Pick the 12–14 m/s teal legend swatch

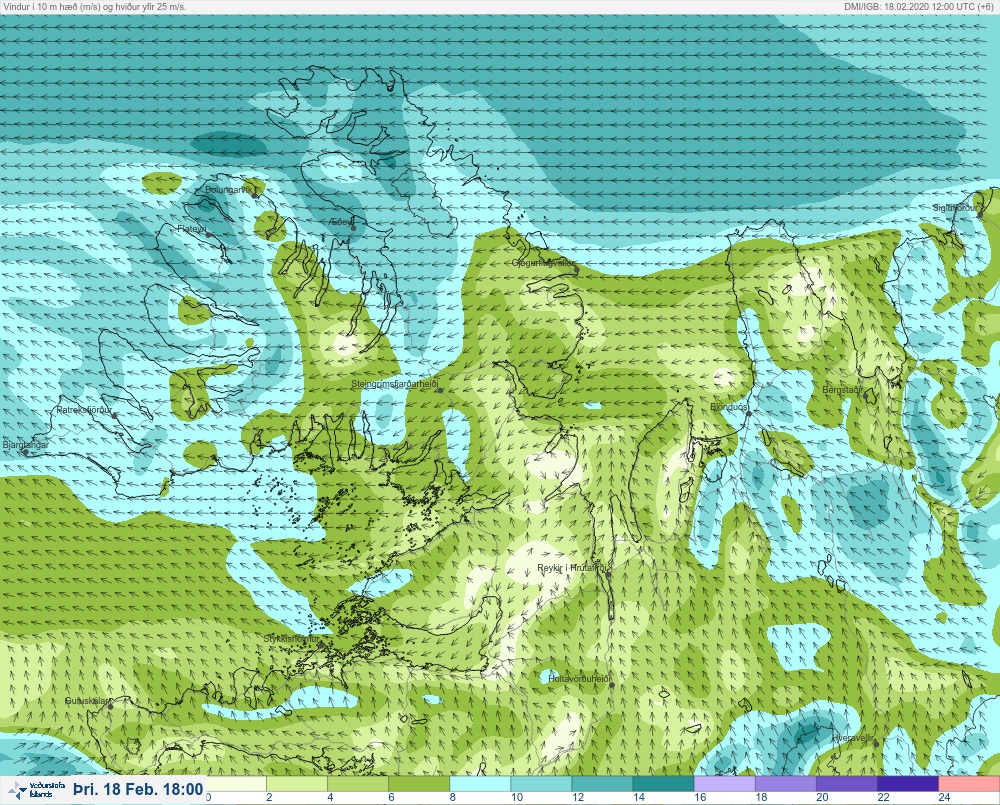(603, 783)
